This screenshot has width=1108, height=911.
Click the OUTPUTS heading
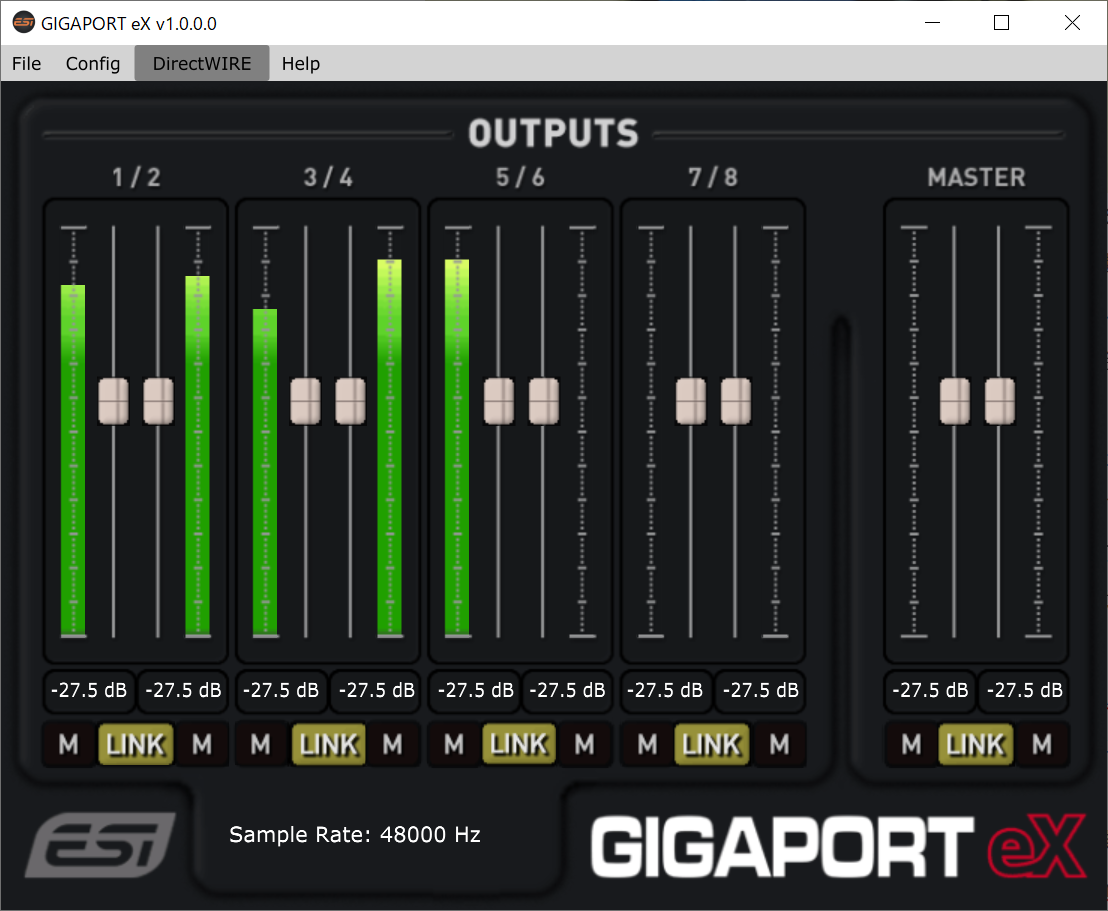point(553,134)
